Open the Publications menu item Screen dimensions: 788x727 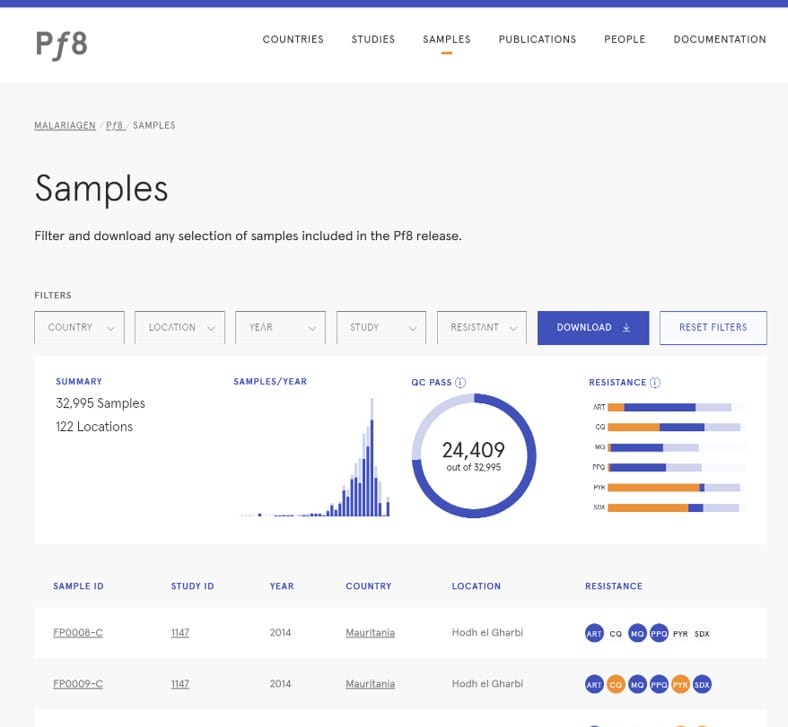tap(537, 39)
